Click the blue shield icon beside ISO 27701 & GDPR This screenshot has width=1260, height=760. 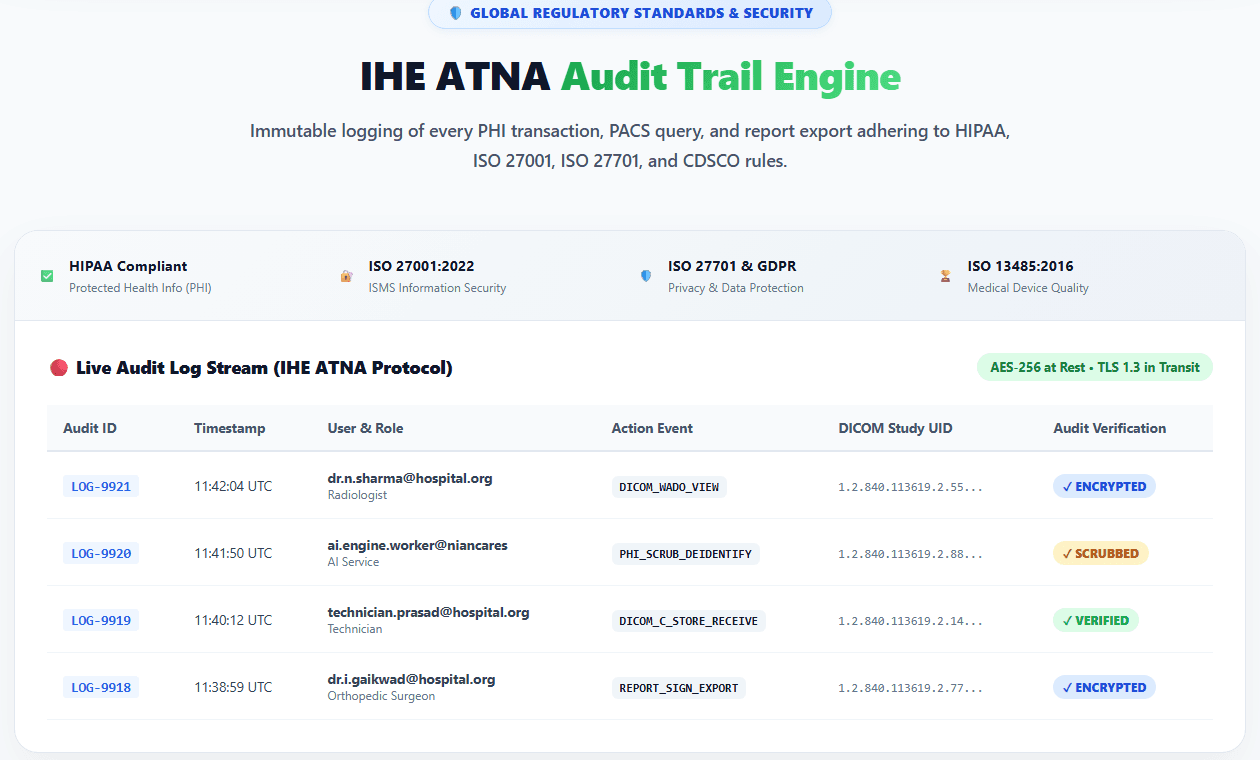(646, 276)
